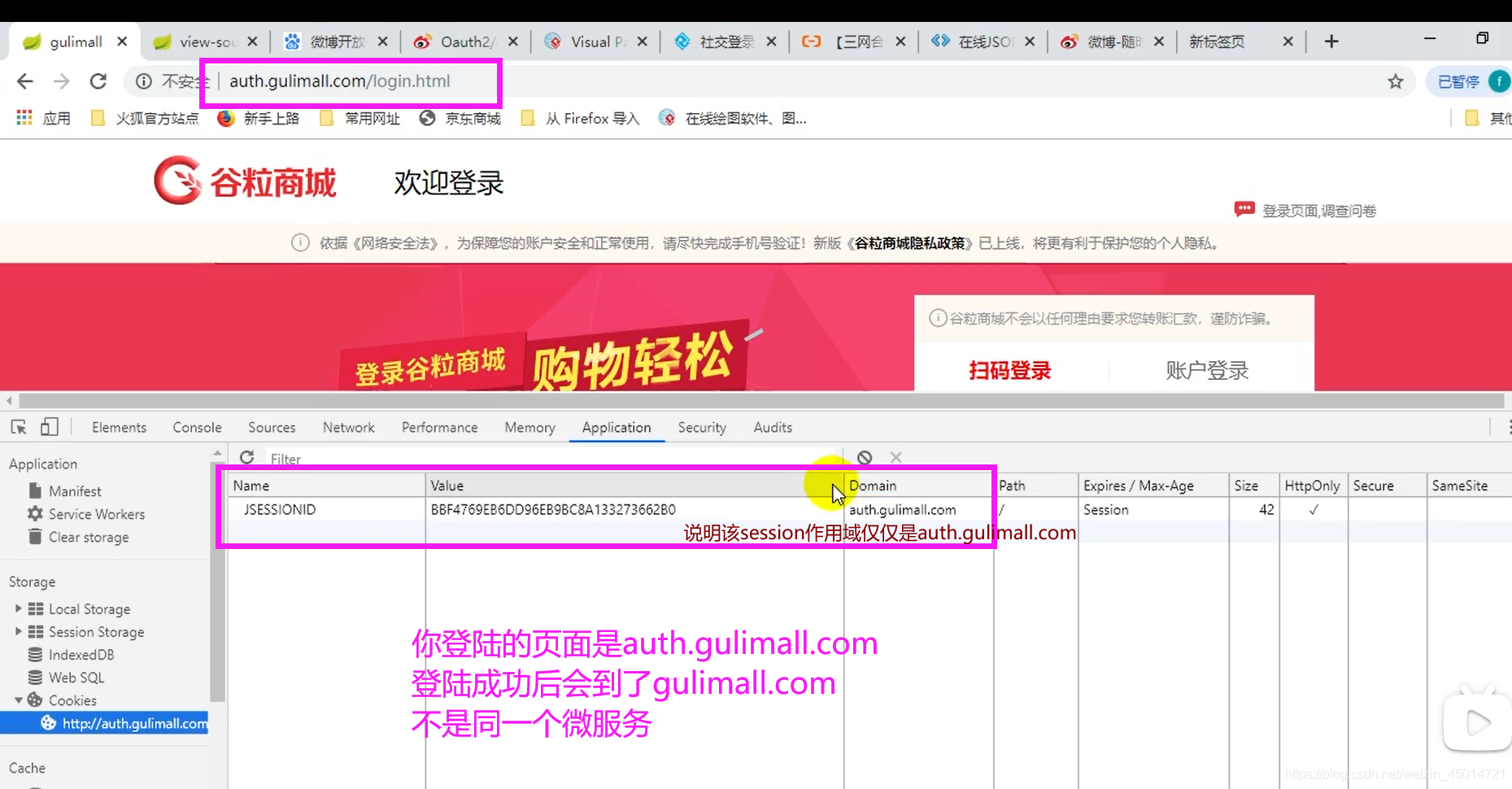Image resolution: width=1512 pixels, height=789 pixels.
Task: Clear all cookies with the block icon
Action: 865,458
